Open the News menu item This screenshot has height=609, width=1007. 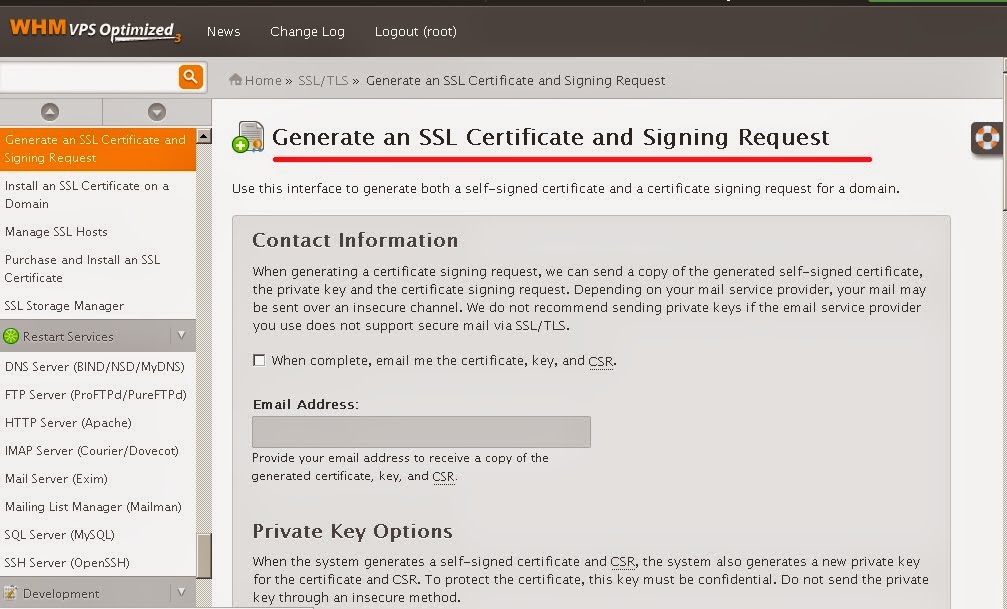click(x=223, y=31)
